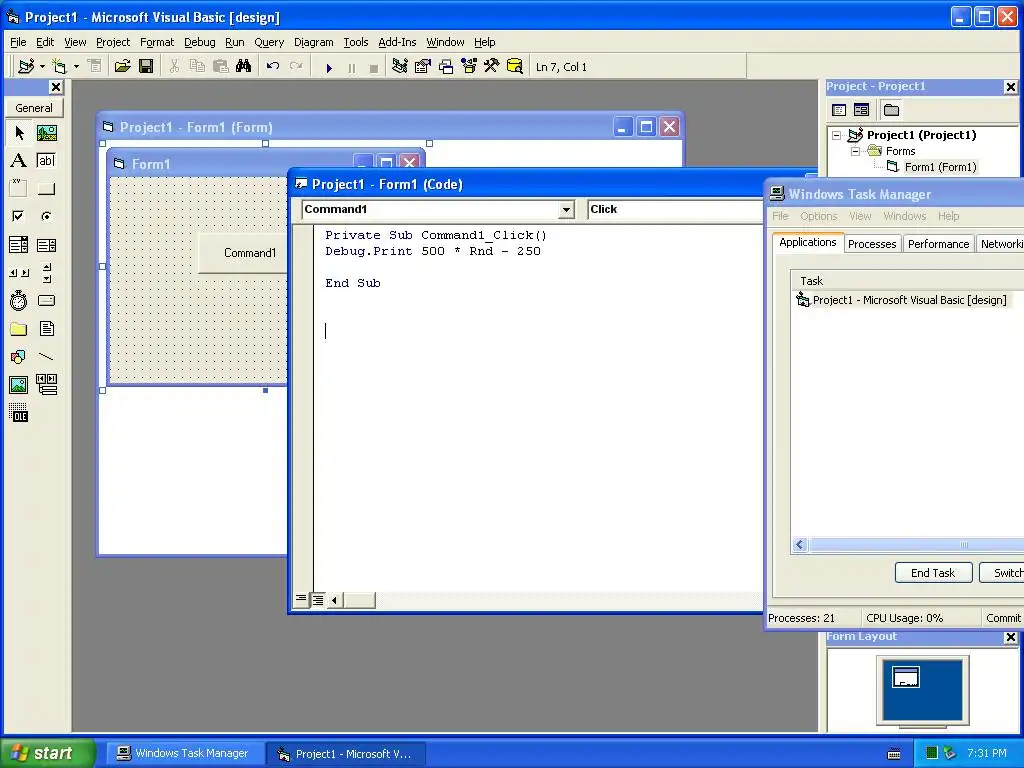This screenshot has width=1024, height=768.
Task: Select the VScrollBar control in the toolbox
Action: [x=46, y=273]
